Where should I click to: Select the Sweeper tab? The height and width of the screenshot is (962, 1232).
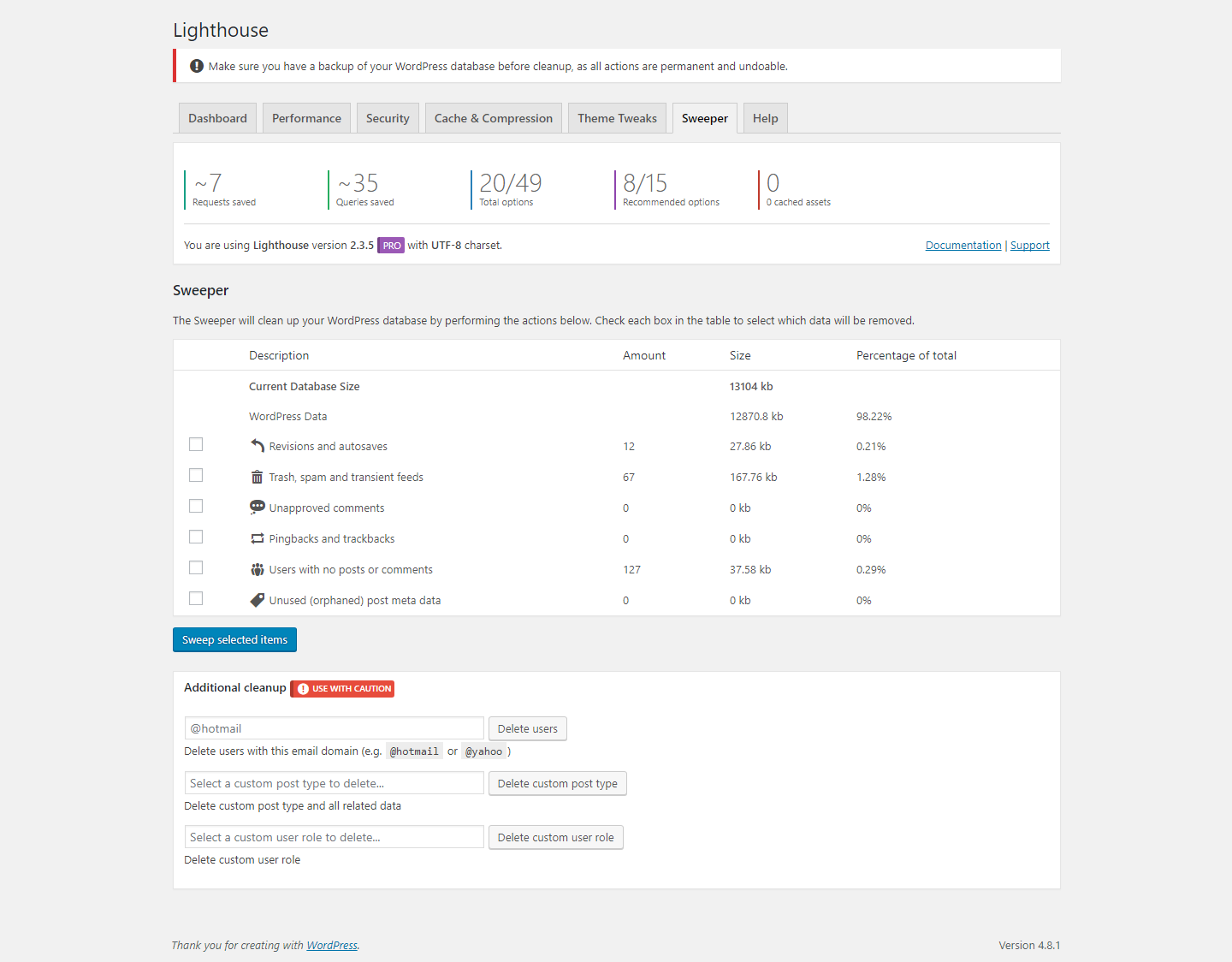705,118
